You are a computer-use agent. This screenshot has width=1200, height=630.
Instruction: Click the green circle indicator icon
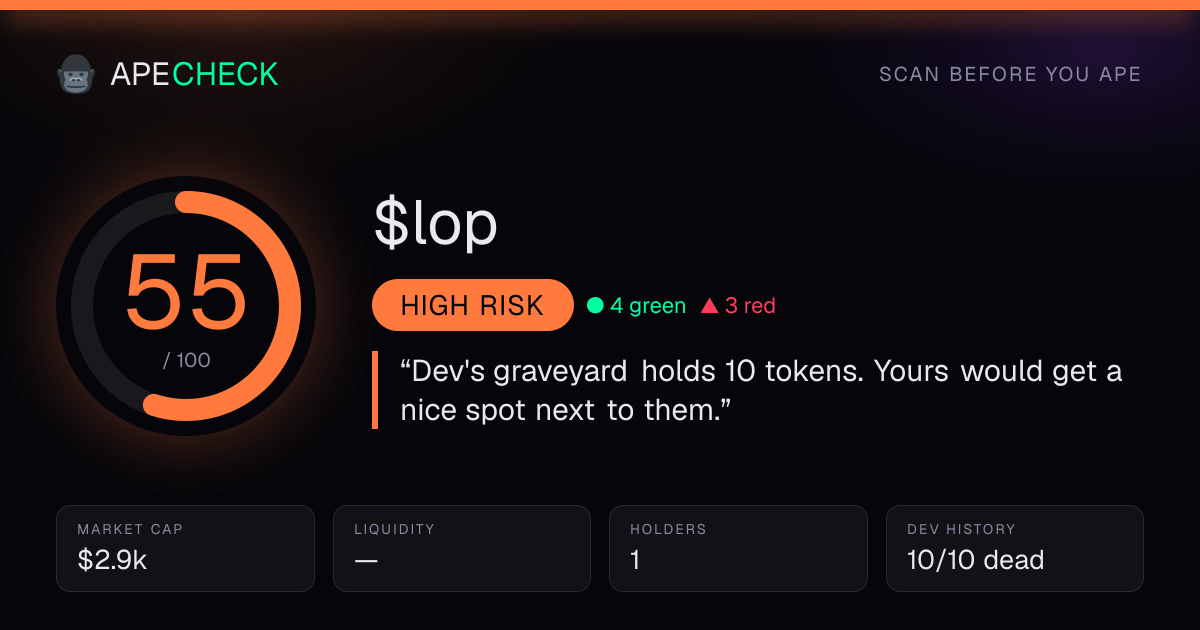click(x=595, y=306)
